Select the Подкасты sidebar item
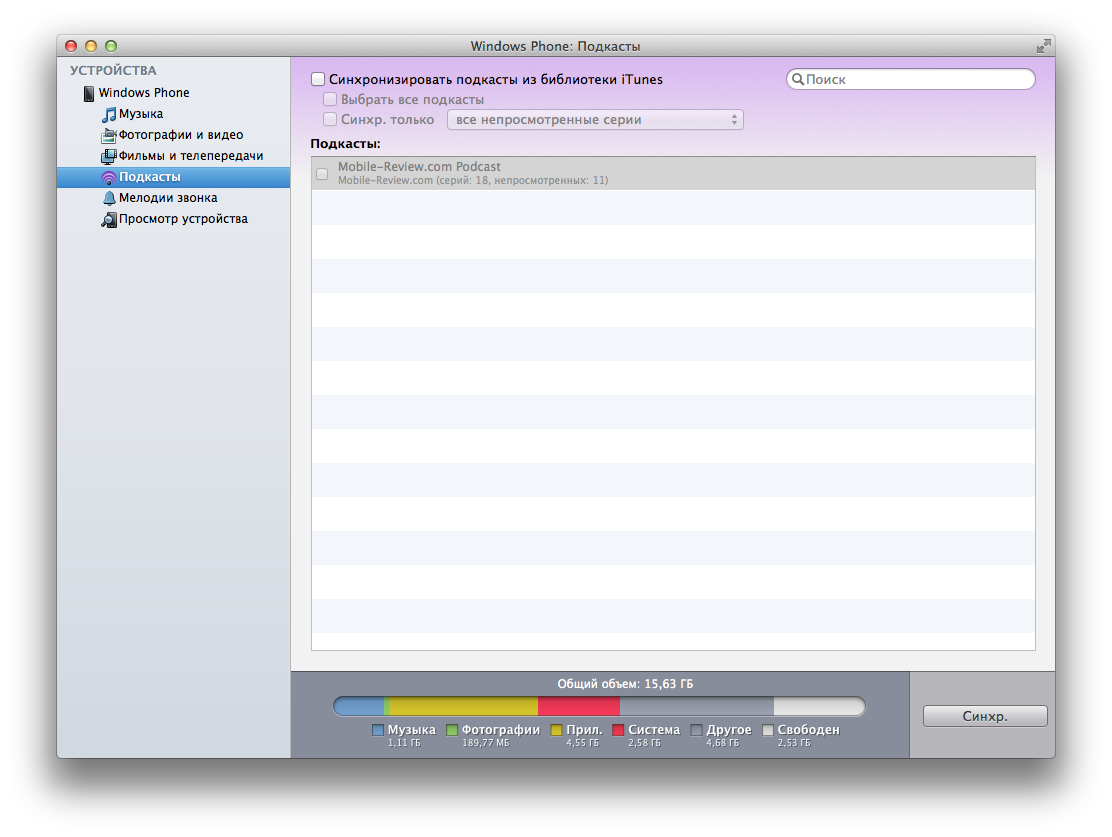The height and width of the screenshot is (837, 1112). 174,177
